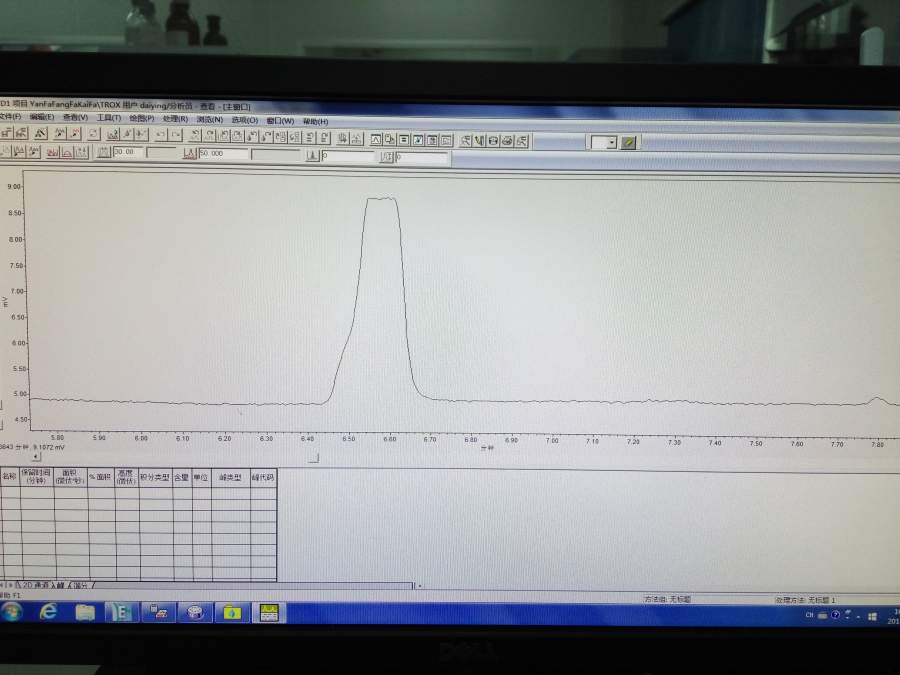
Task: Select the 峰代码 column header
Action: 263,478
